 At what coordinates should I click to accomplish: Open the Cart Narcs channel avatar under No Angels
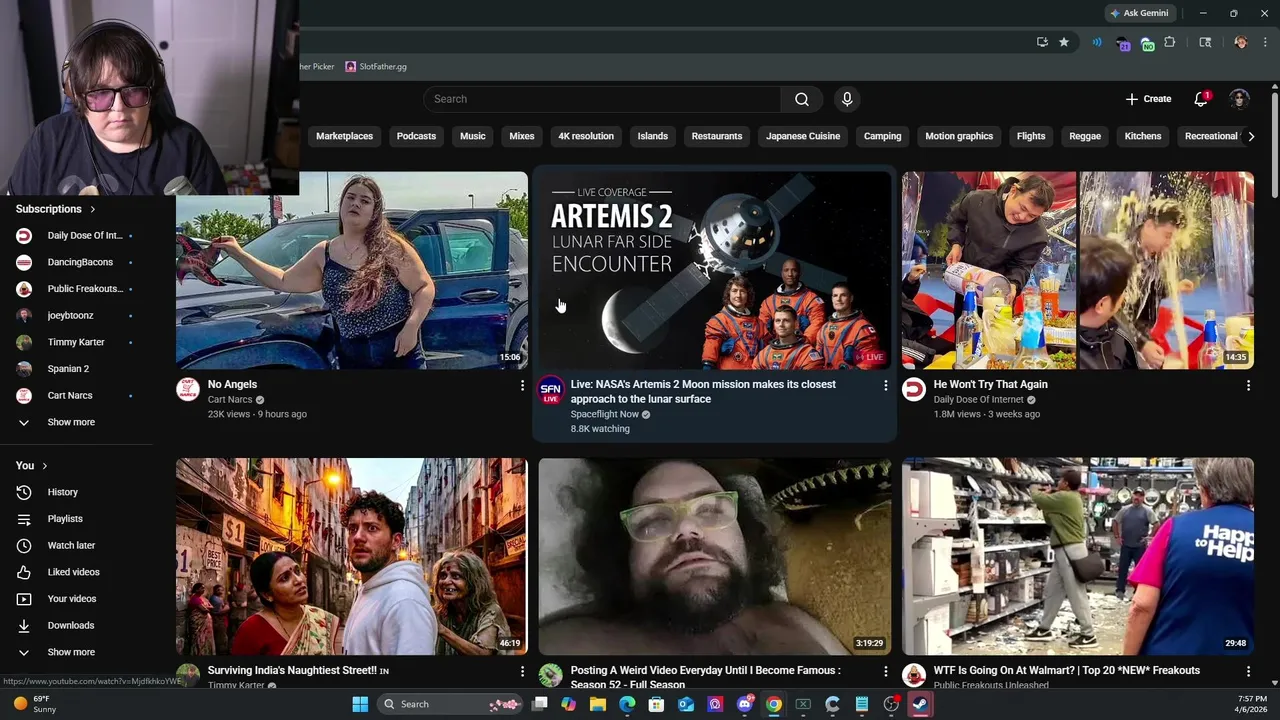(x=188, y=390)
